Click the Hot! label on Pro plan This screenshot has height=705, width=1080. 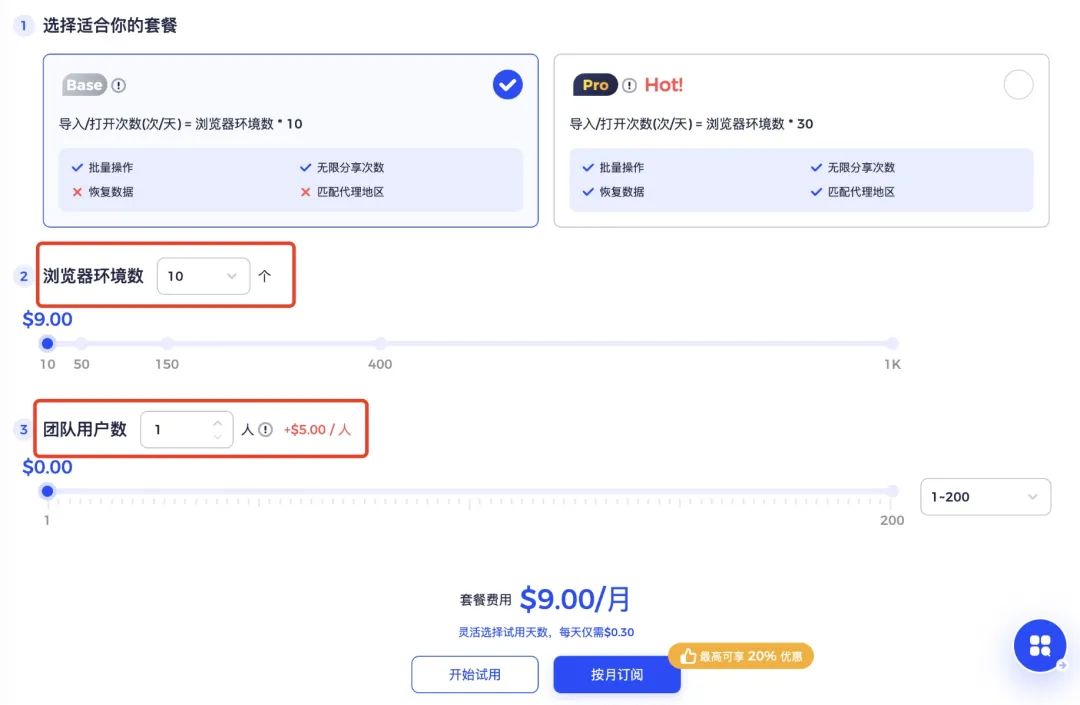pos(663,85)
